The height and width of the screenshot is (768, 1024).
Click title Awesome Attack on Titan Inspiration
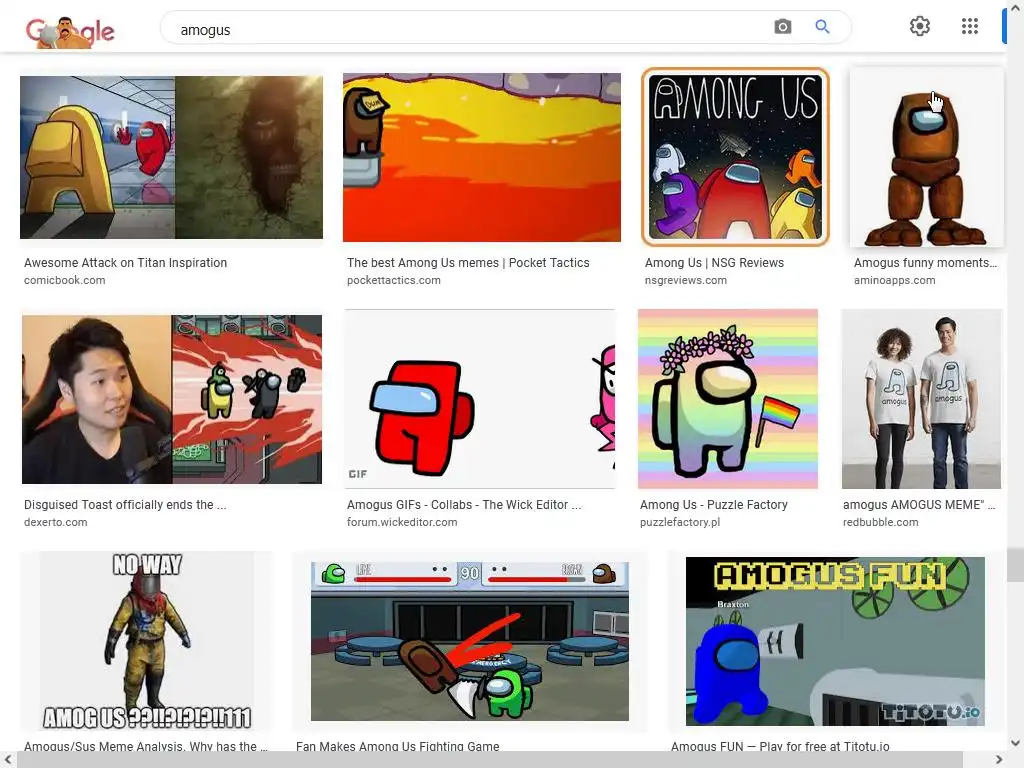click(x=125, y=263)
